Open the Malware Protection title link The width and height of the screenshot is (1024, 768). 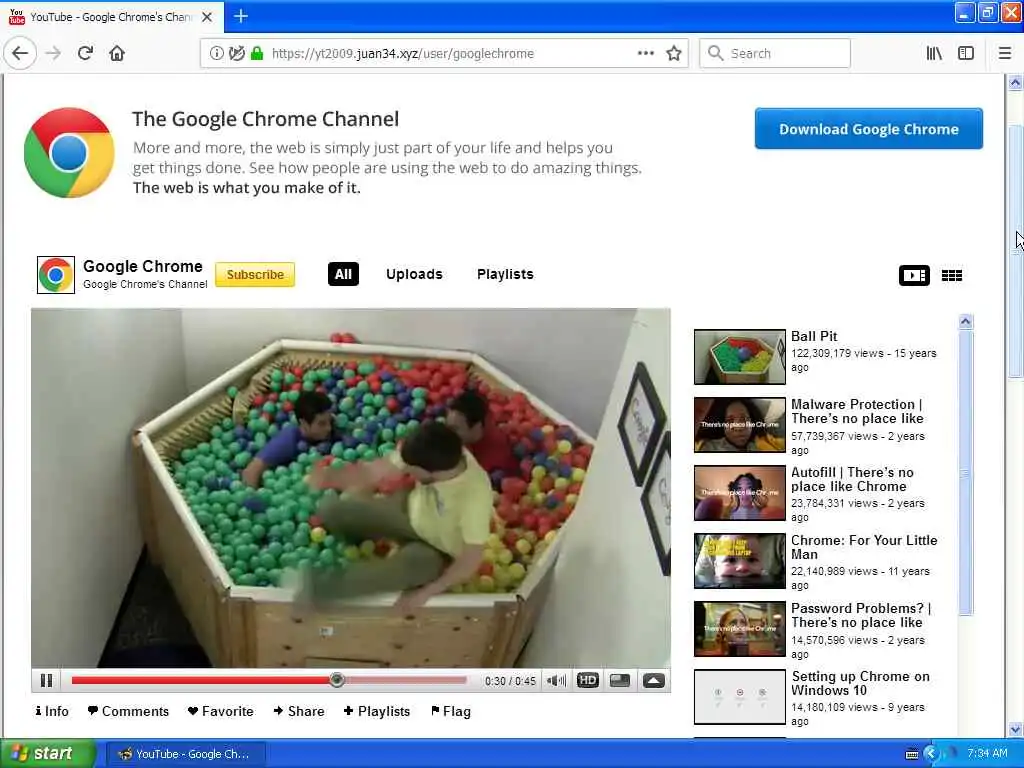coord(857,411)
